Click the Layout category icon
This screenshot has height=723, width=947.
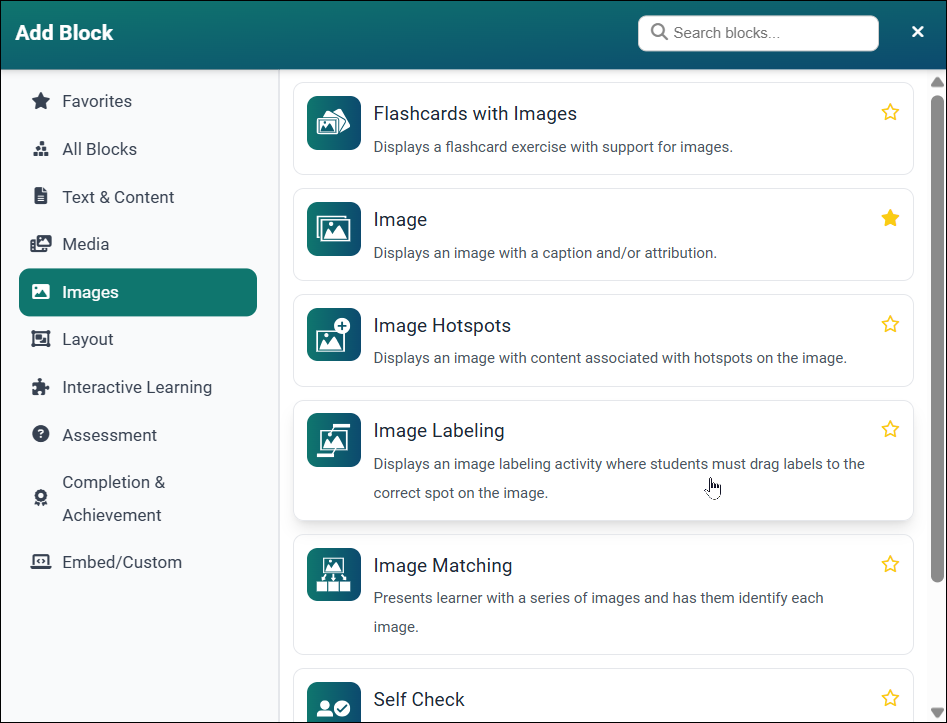pos(40,339)
